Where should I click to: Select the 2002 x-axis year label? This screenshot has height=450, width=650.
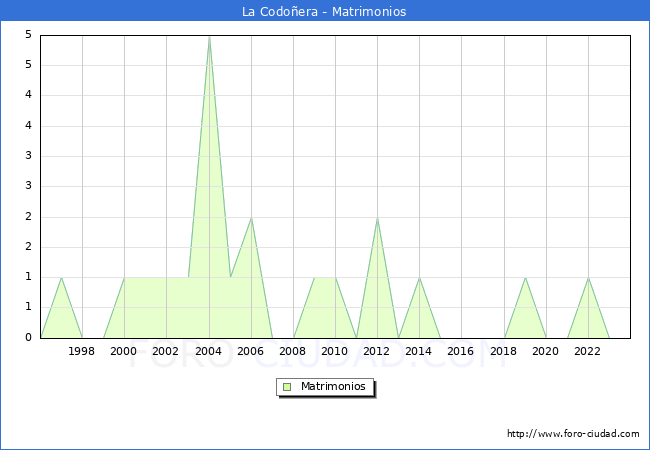point(166,351)
